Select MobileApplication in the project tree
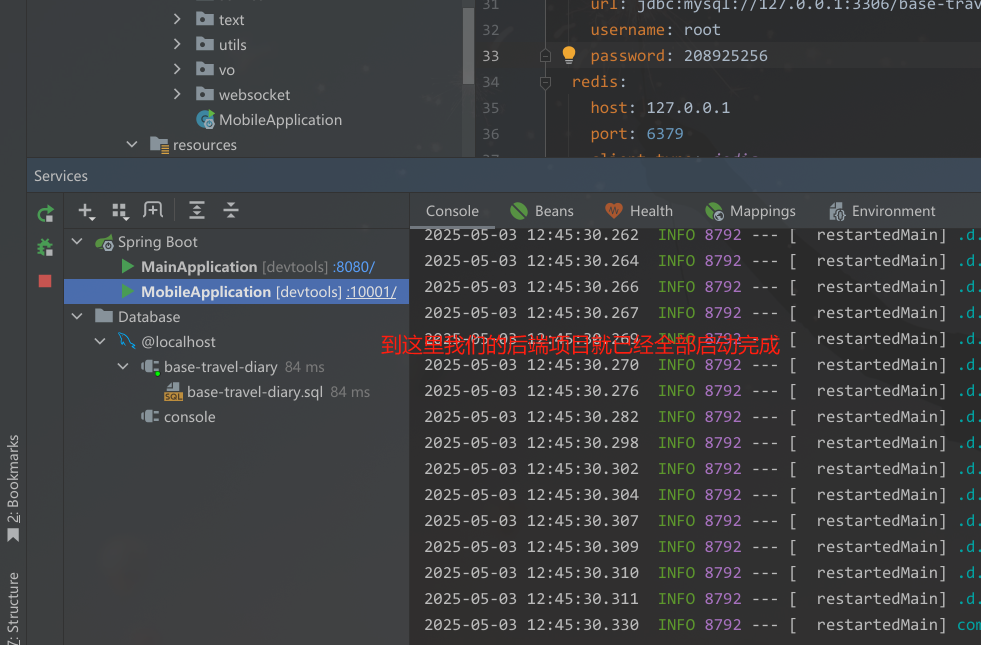Image resolution: width=981 pixels, height=645 pixels. tap(280, 120)
